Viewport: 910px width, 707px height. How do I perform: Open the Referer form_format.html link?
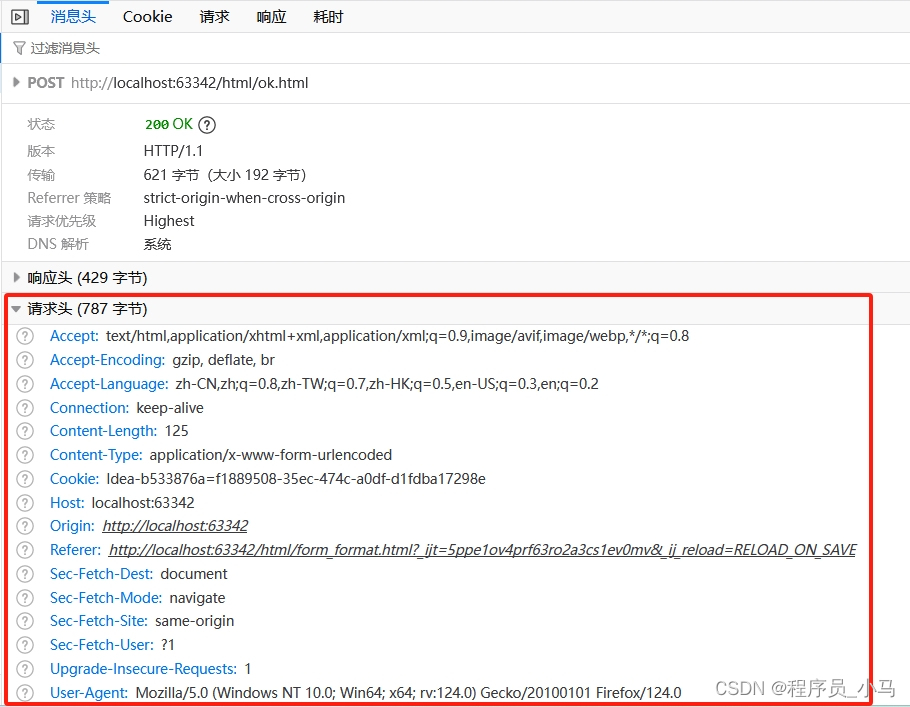(482, 550)
